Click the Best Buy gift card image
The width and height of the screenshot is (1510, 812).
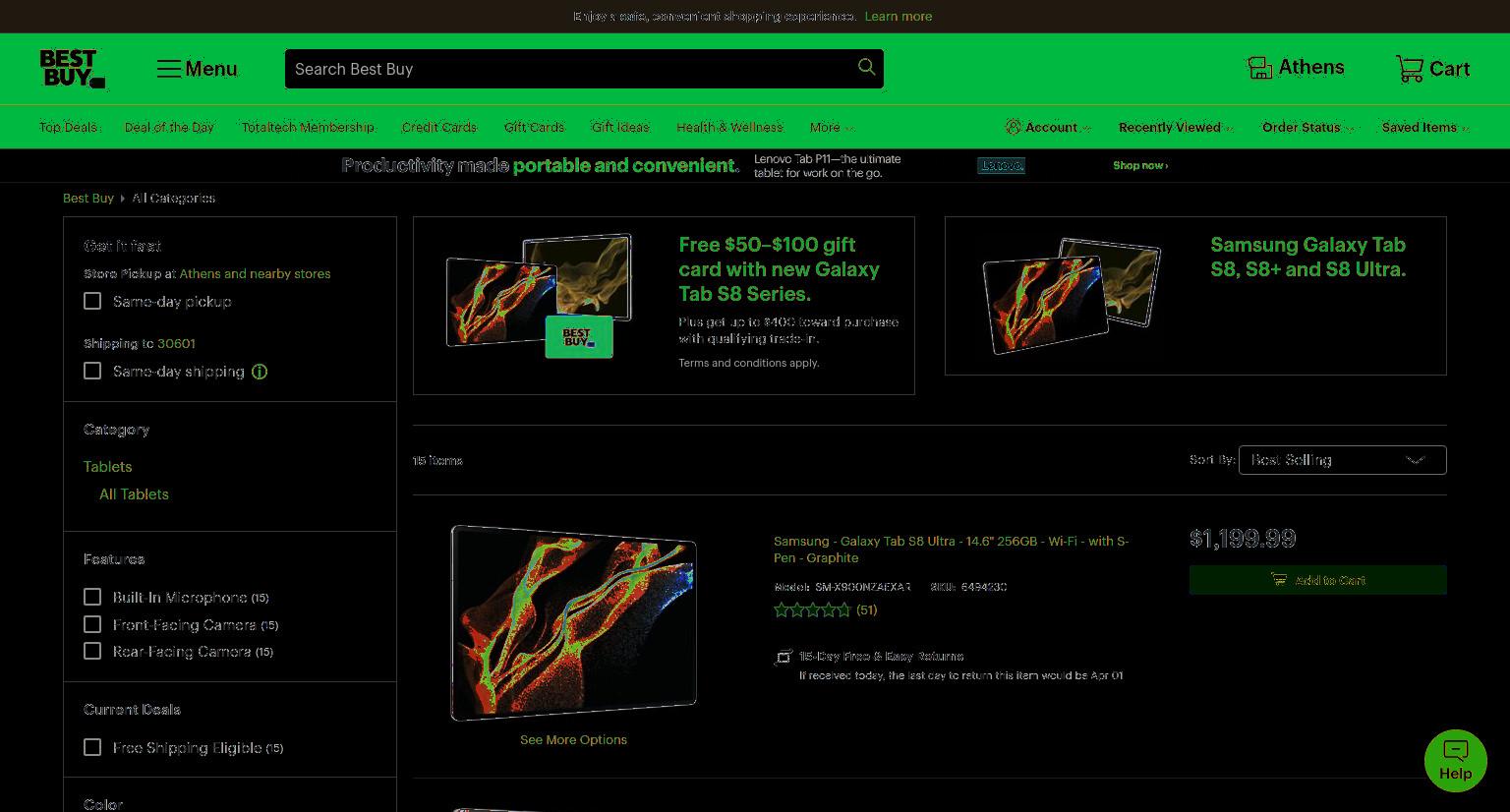coord(579,337)
